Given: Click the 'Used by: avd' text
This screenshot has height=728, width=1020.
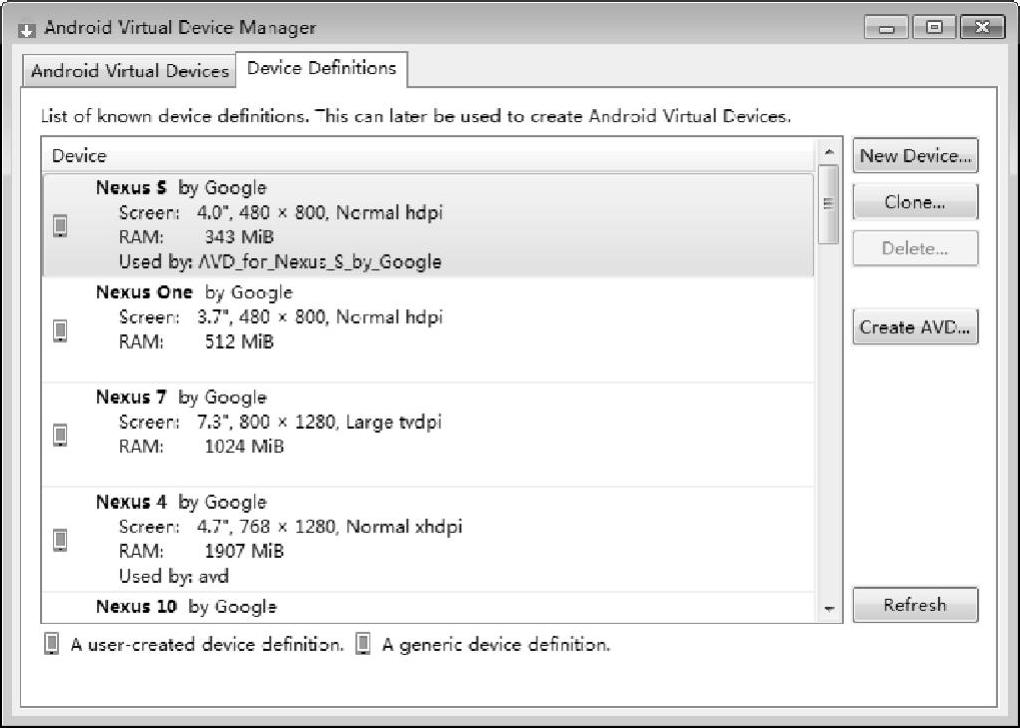Looking at the screenshot, I should [x=174, y=576].
